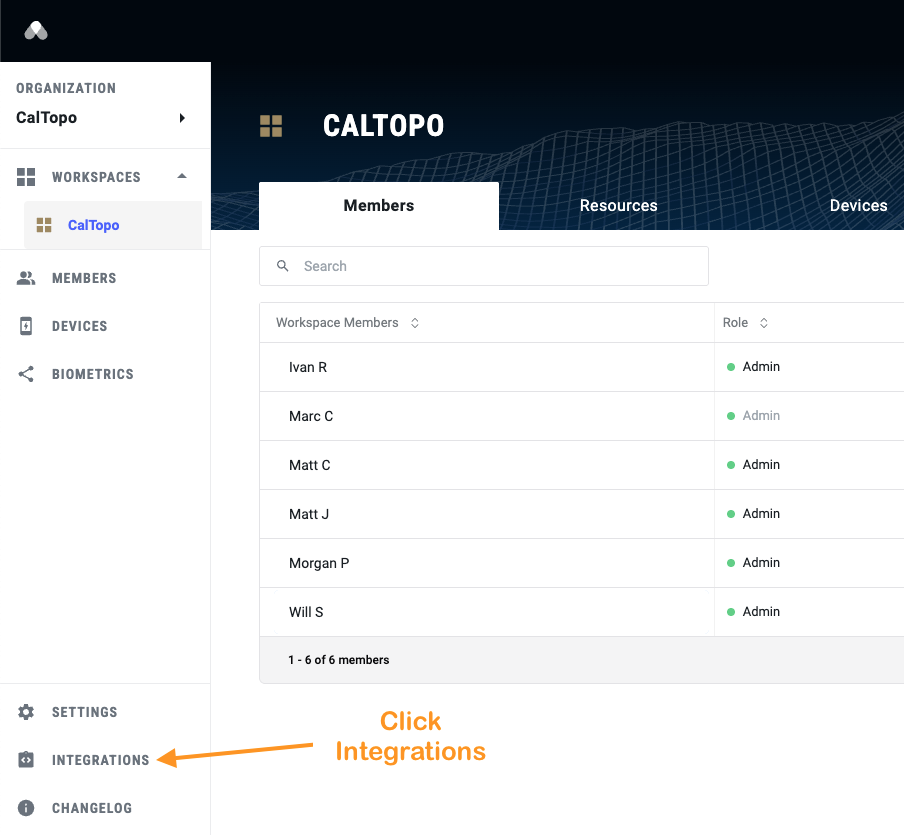Sort by Workspace Members column
This screenshot has height=835, width=904.
415,323
